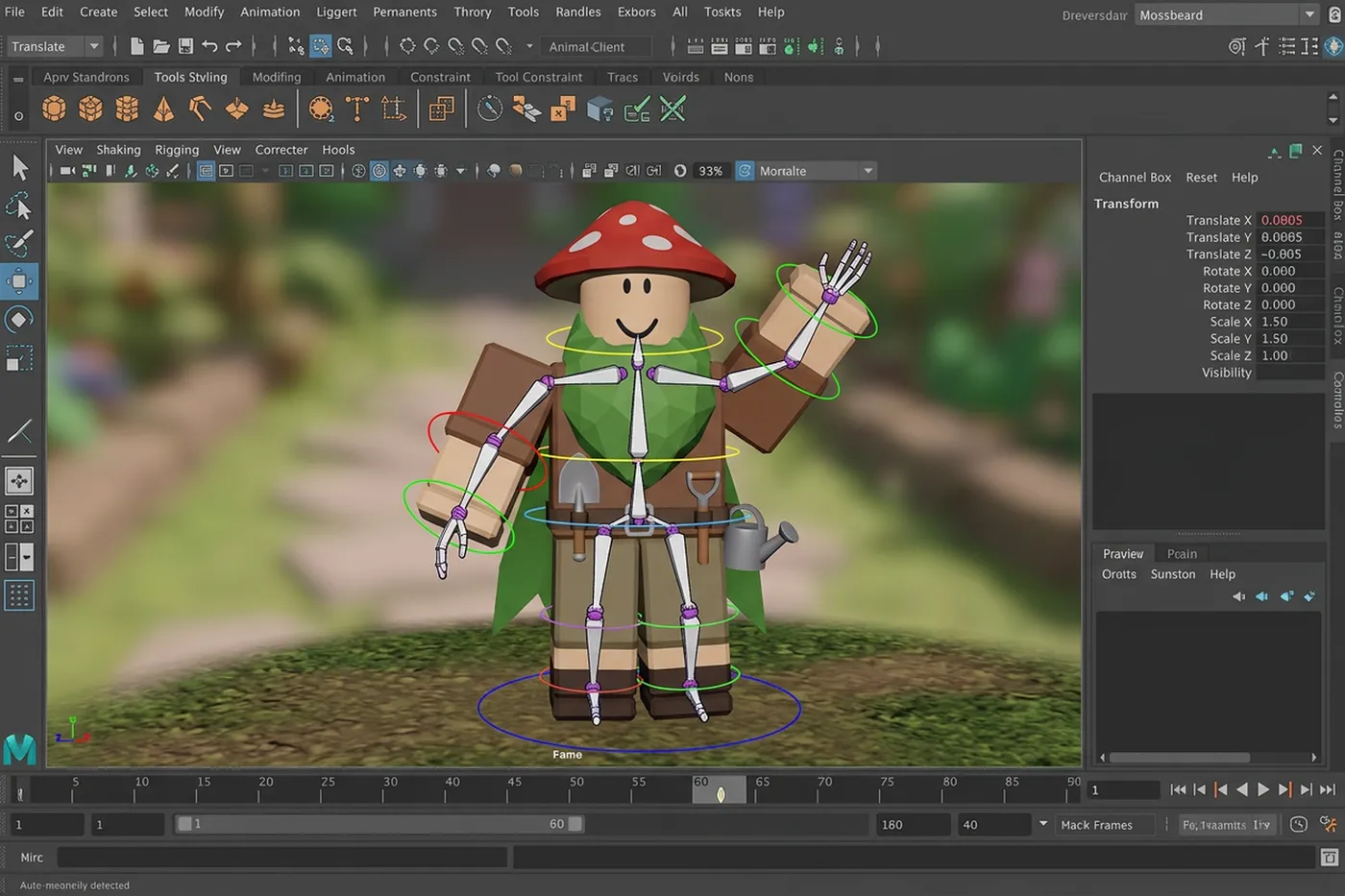Pick the orange cone shelf icon
This screenshot has width=1345, height=896.
[164, 109]
